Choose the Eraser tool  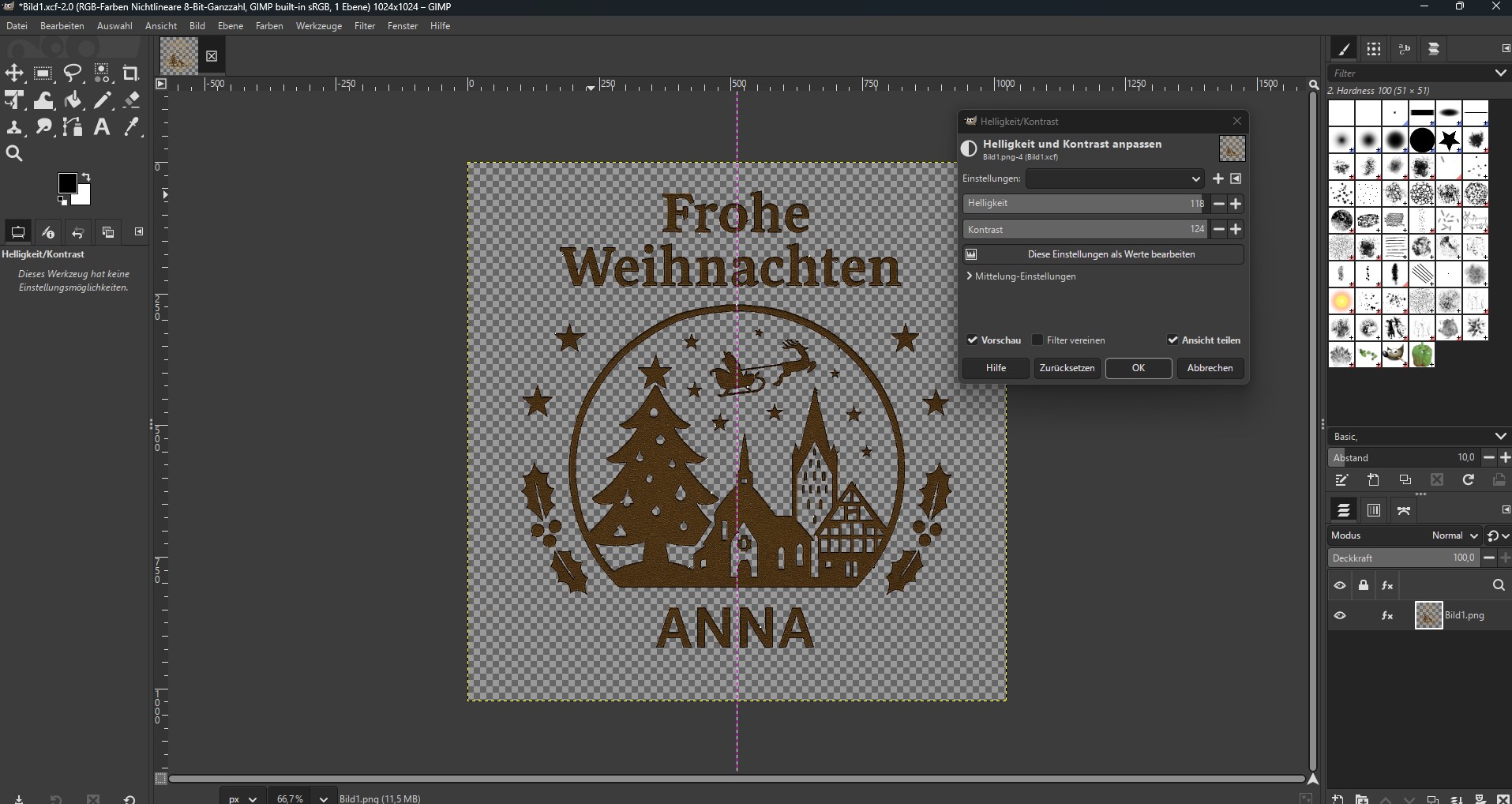(x=131, y=100)
